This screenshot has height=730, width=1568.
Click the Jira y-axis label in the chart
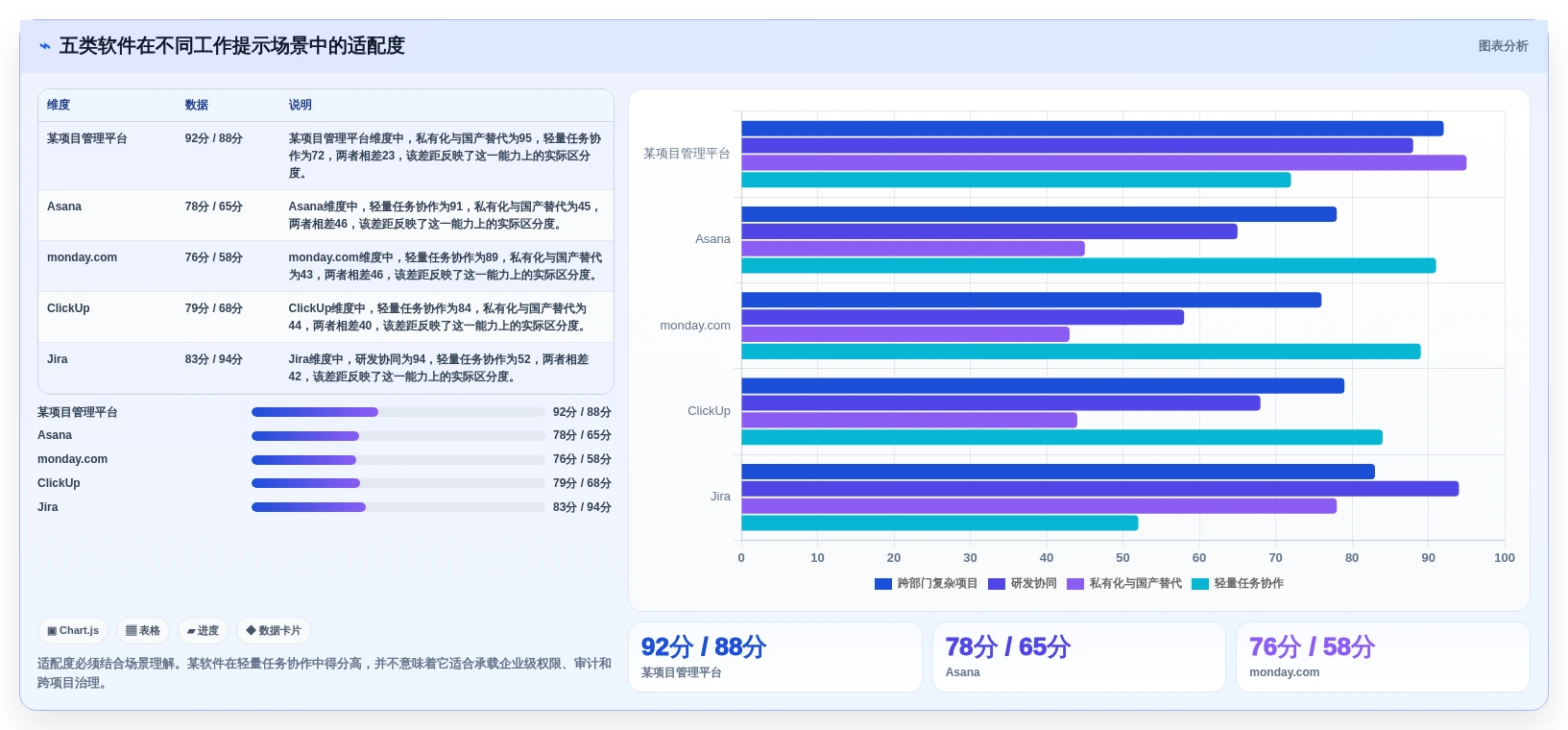[720, 497]
